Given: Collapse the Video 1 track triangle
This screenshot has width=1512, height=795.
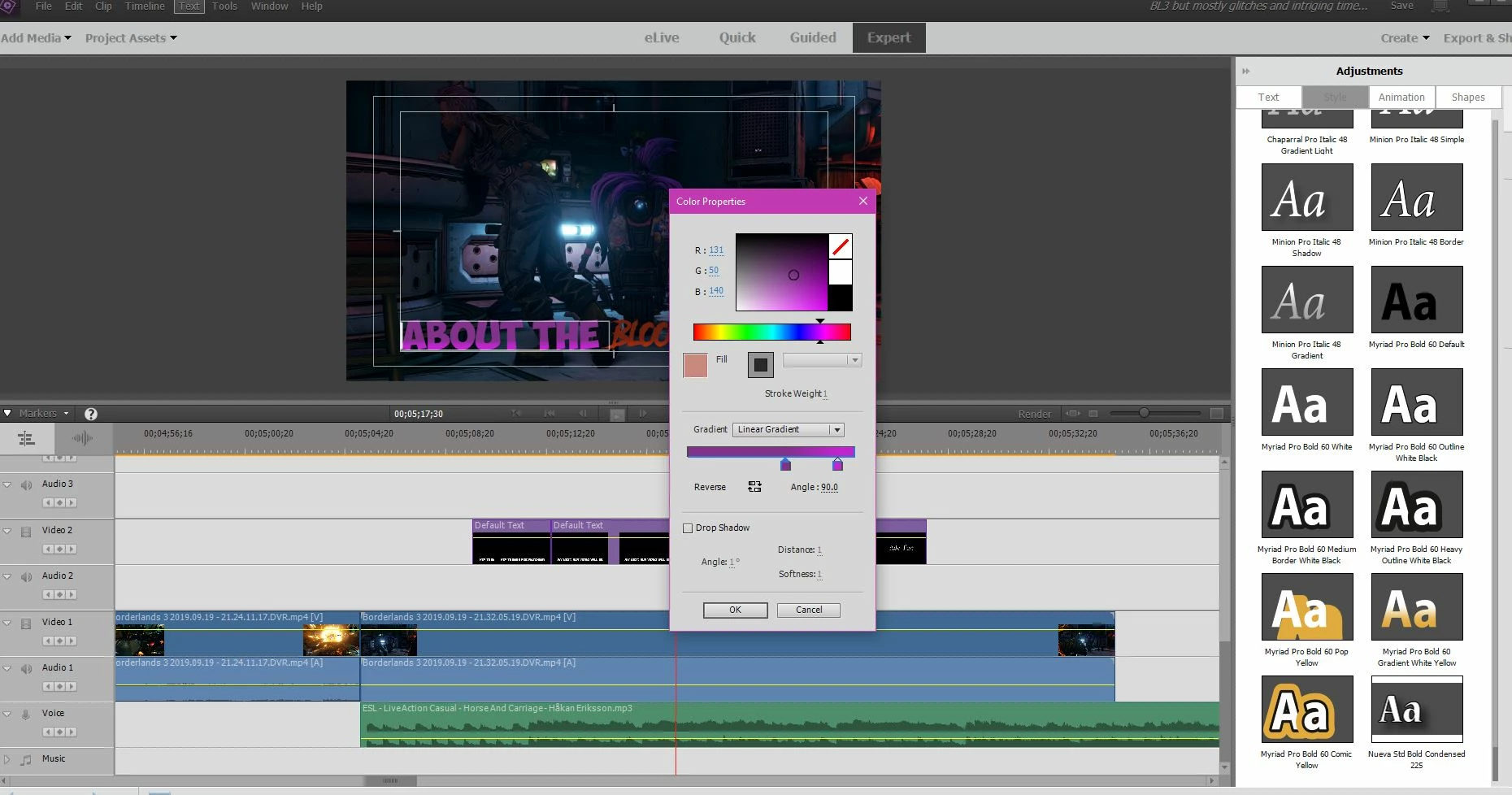Looking at the screenshot, I should (x=7, y=623).
